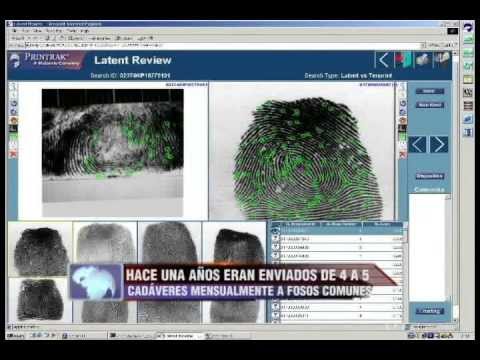Click the topmost blue icon in right shortcut bar

tap(468, 27)
